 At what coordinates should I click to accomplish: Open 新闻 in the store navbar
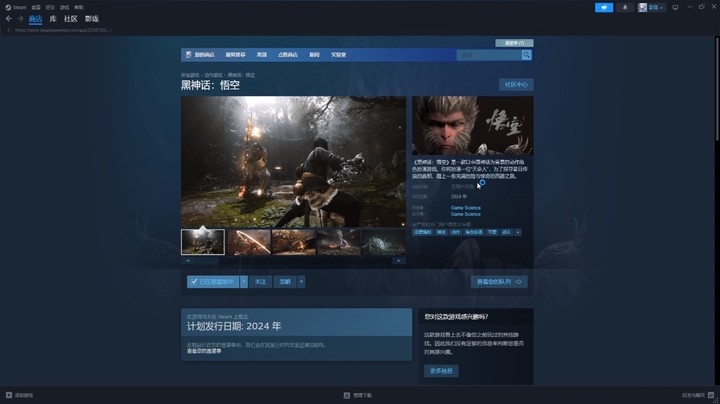click(315, 55)
